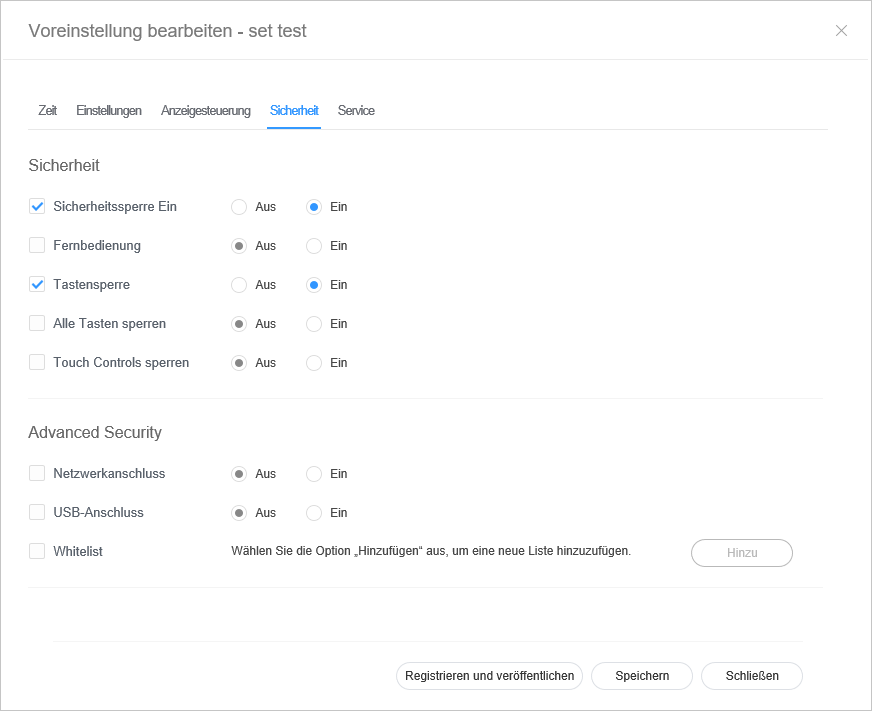Select the Service tab
The height and width of the screenshot is (711, 872).
[x=356, y=111]
